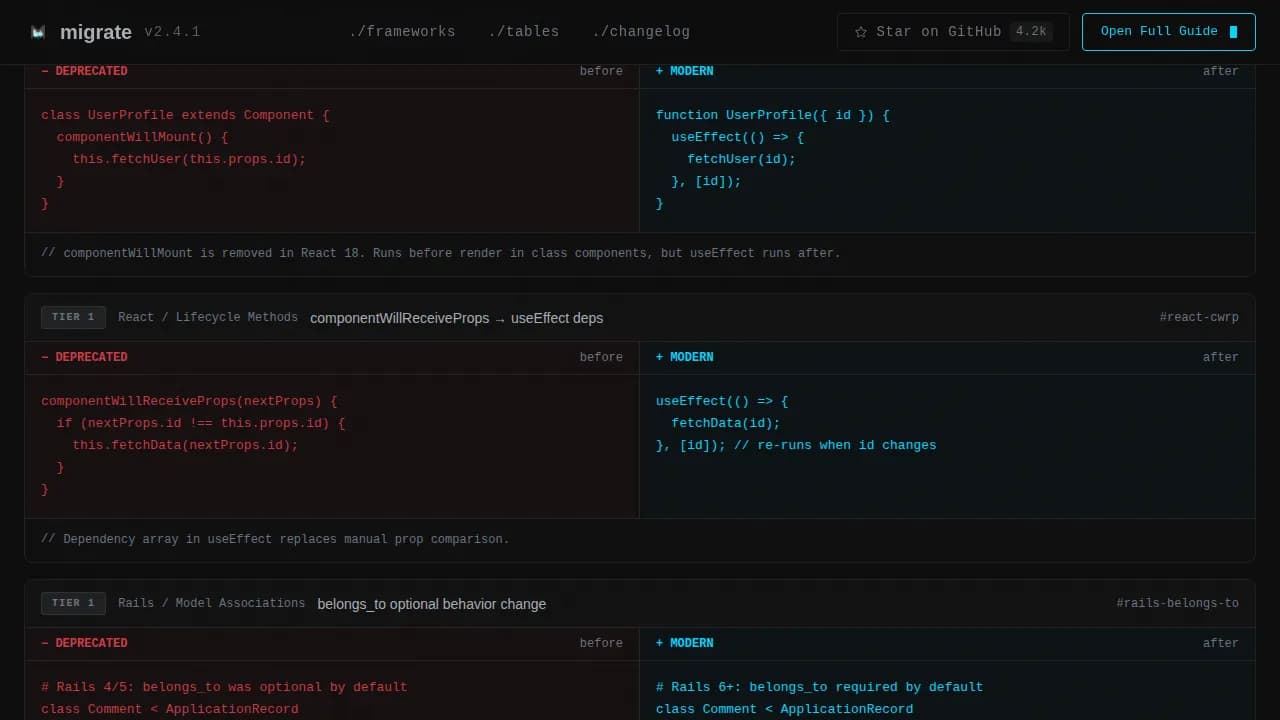Screen dimensions: 1280x720
Task: Open the ./changelog nav link
Action: point(640,32)
